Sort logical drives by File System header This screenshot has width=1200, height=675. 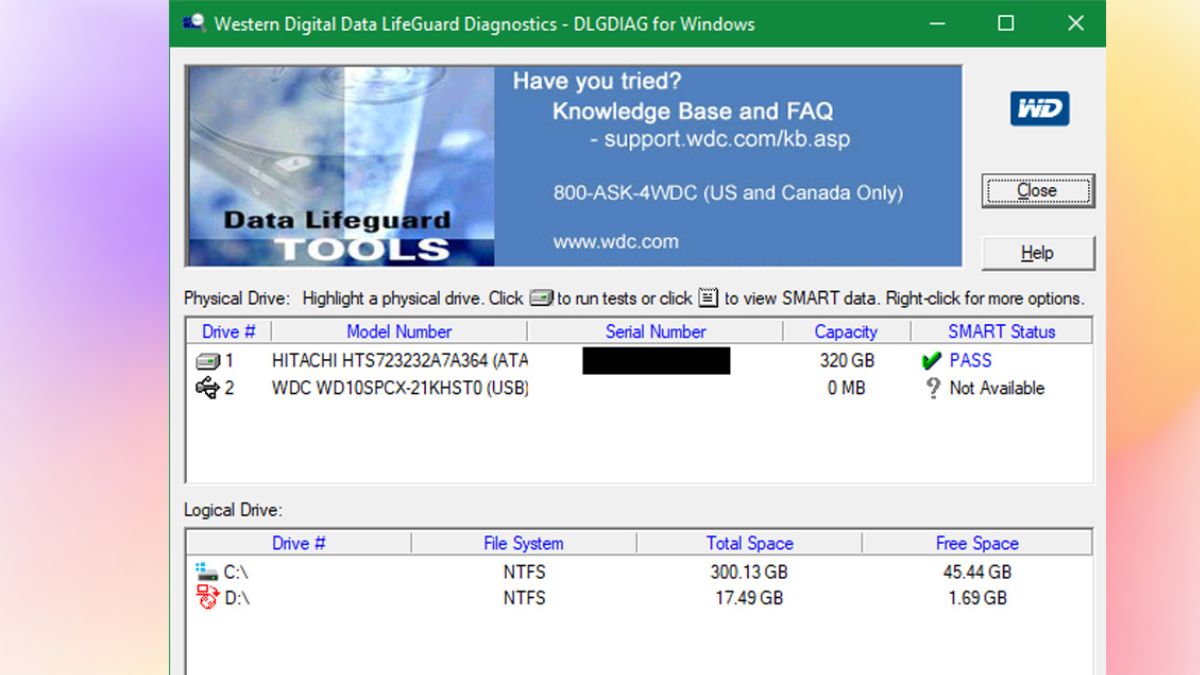click(523, 544)
